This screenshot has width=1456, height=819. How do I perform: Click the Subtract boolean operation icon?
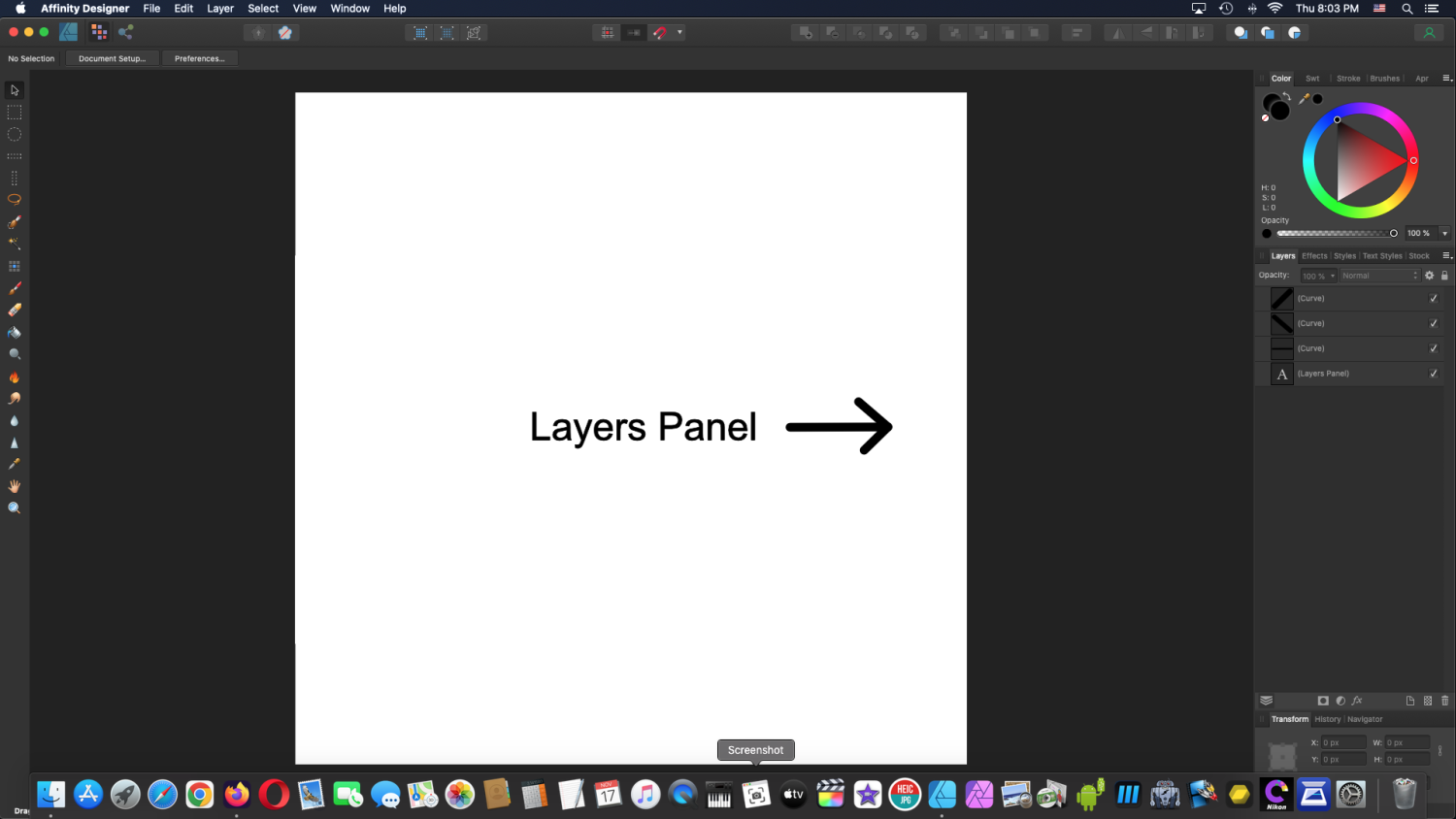[833, 33]
